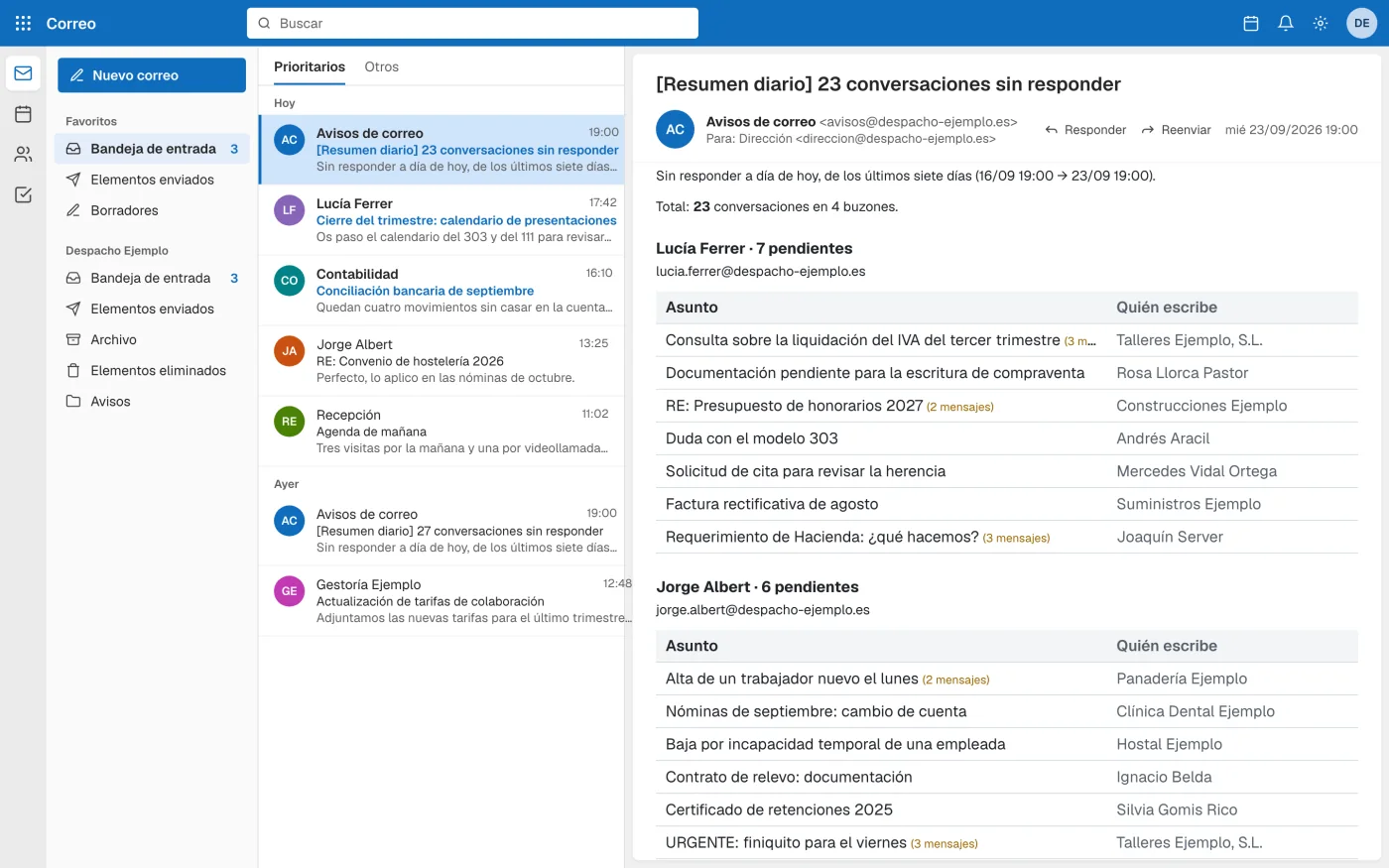The height and width of the screenshot is (868, 1389).
Task: Compose with the Nuevo correo button
Action: (x=152, y=75)
